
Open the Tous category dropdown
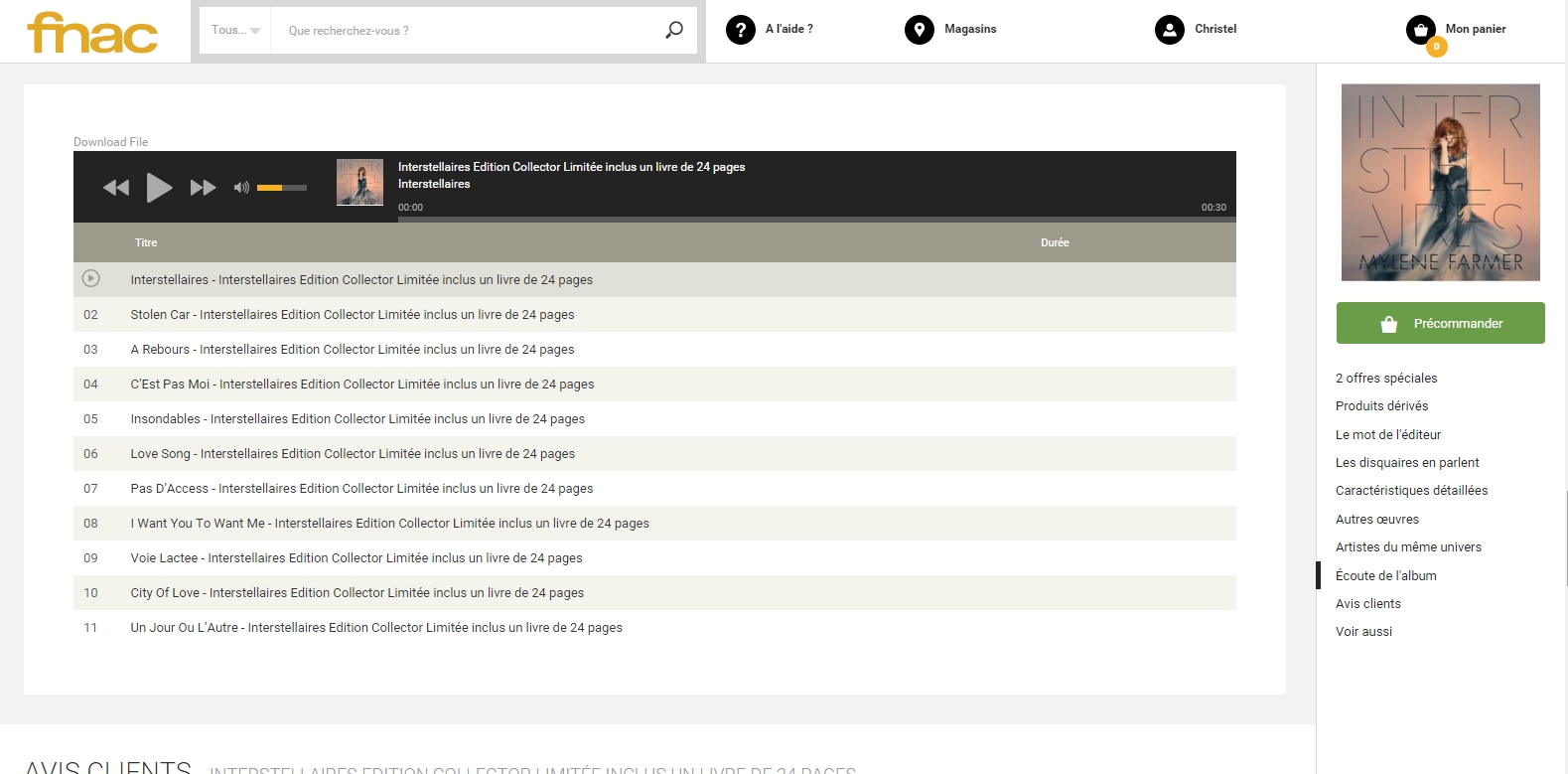[x=235, y=31]
